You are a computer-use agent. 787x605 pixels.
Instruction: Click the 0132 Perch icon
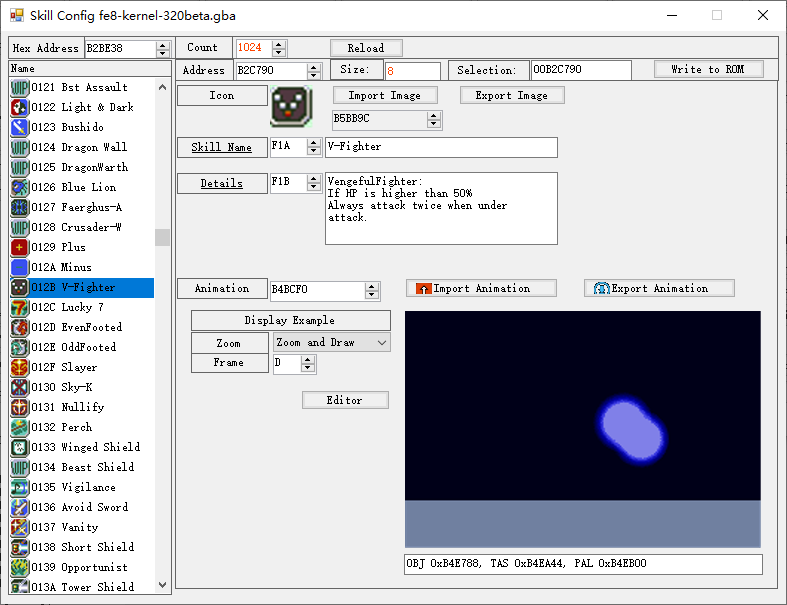click(x=20, y=427)
